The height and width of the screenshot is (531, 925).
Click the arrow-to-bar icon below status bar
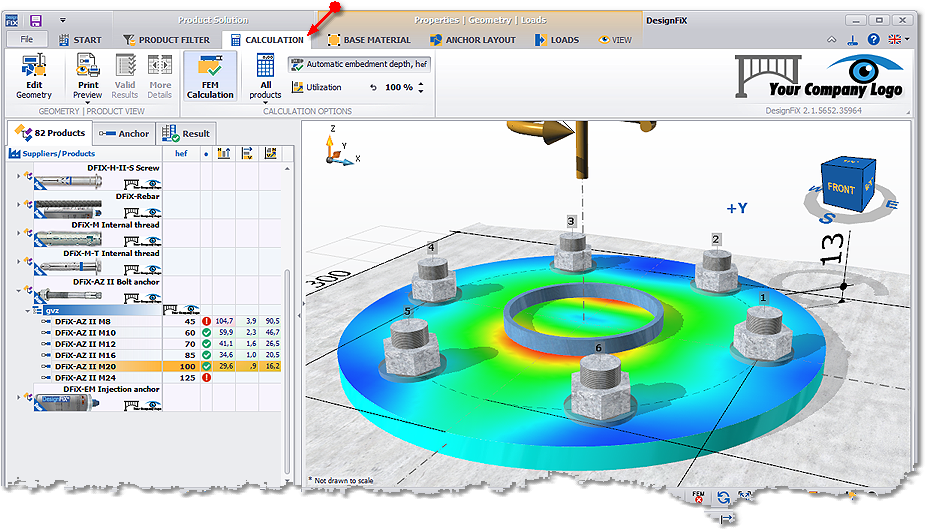pos(726,519)
